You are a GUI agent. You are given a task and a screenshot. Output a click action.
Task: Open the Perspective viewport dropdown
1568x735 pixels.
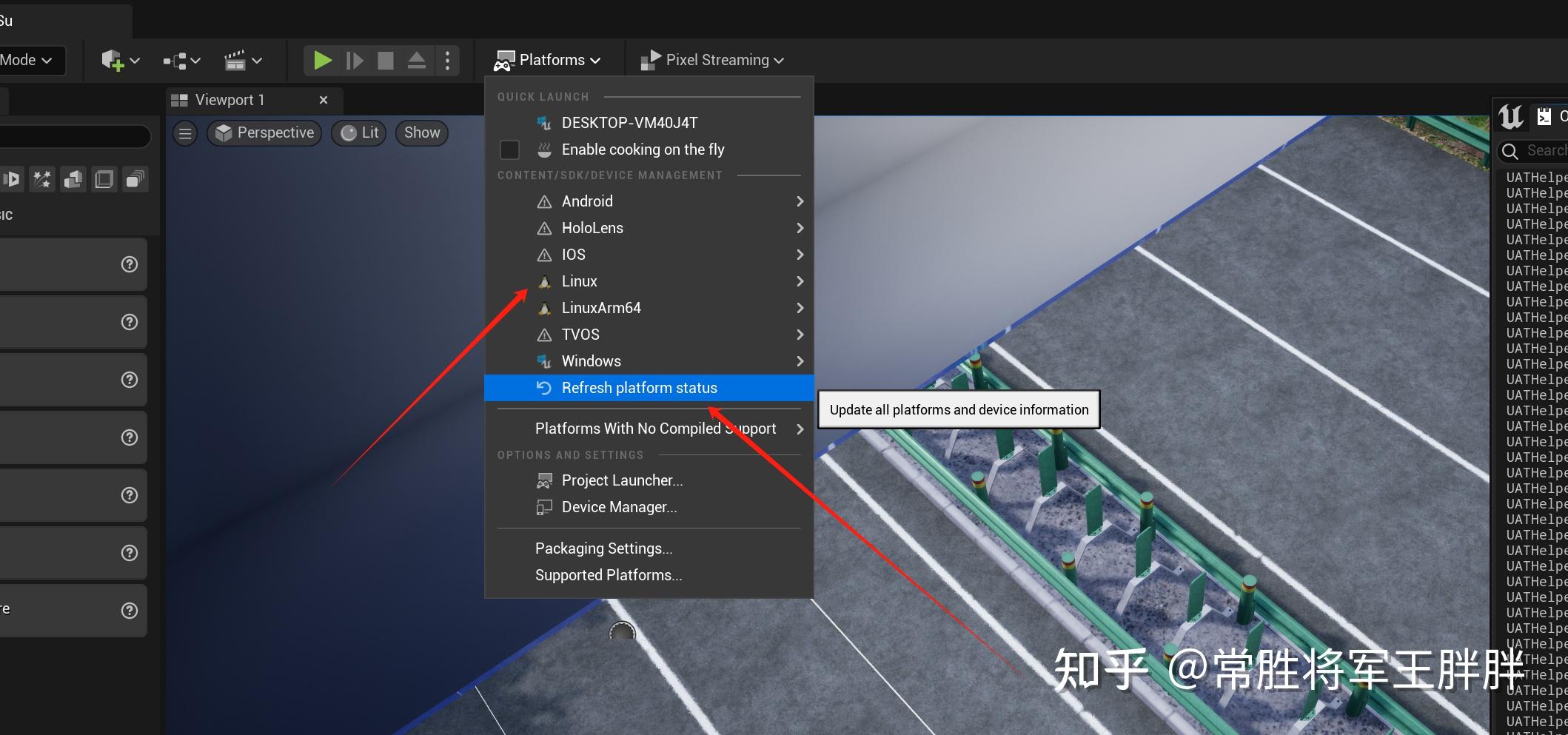click(264, 132)
